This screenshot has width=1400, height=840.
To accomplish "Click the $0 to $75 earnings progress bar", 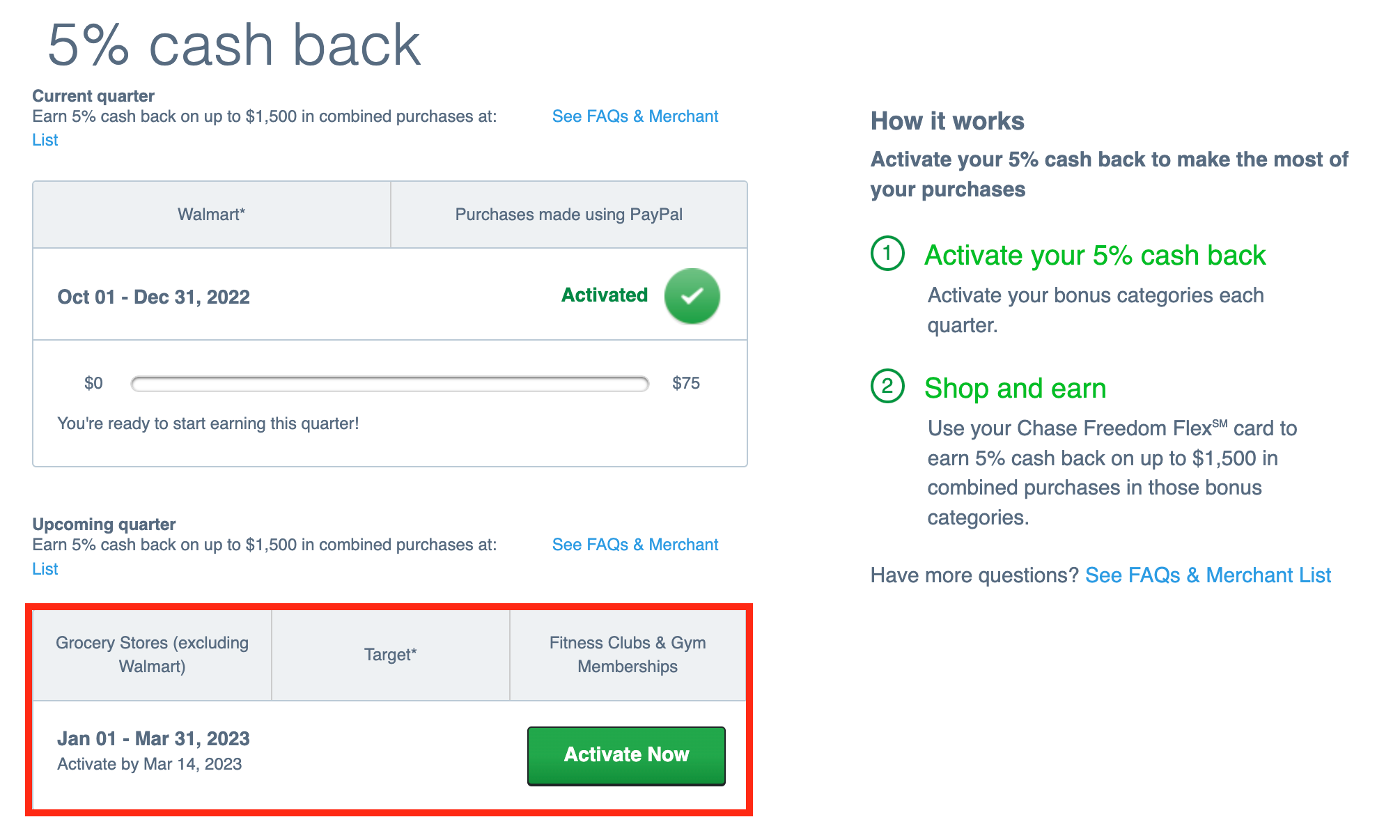I will [x=390, y=384].
